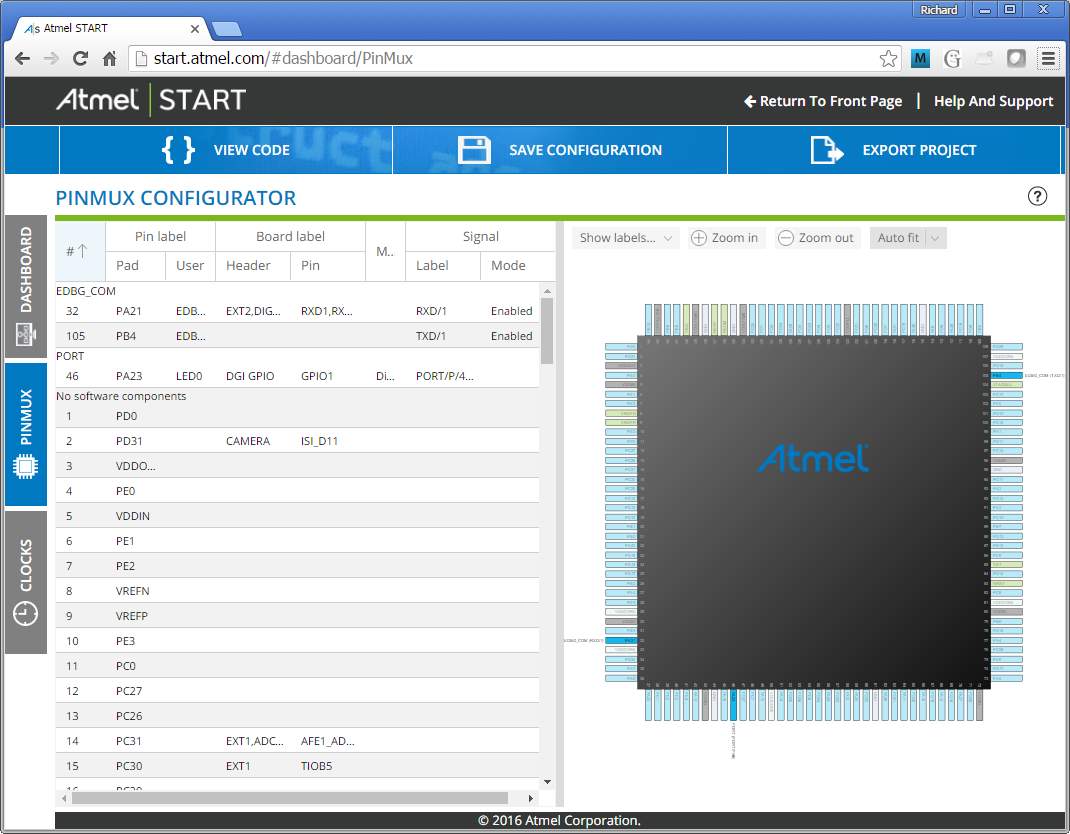This screenshot has width=1070, height=834.
Task: Open pinmux help question mark icon
Action: click(x=1037, y=197)
